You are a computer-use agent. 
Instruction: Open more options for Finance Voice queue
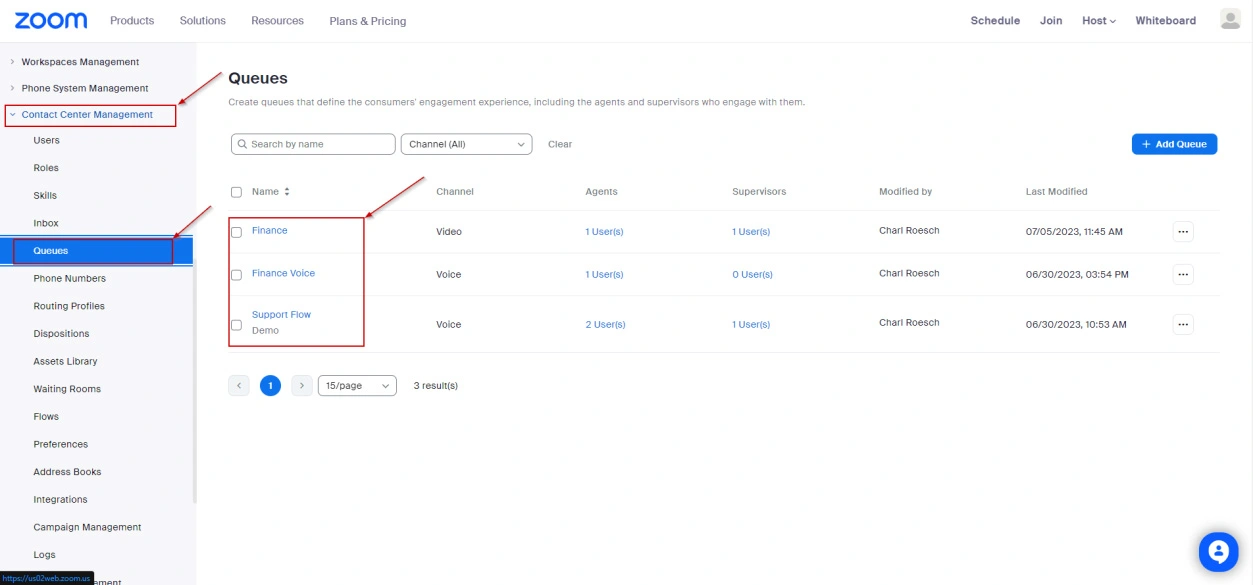1183,274
